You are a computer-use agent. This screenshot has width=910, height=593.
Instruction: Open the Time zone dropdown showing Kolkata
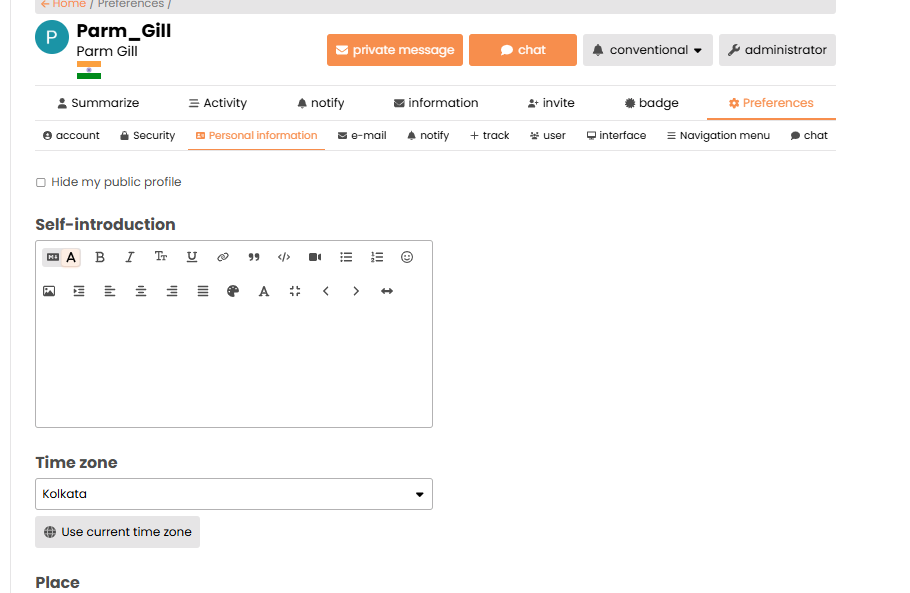(x=234, y=494)
